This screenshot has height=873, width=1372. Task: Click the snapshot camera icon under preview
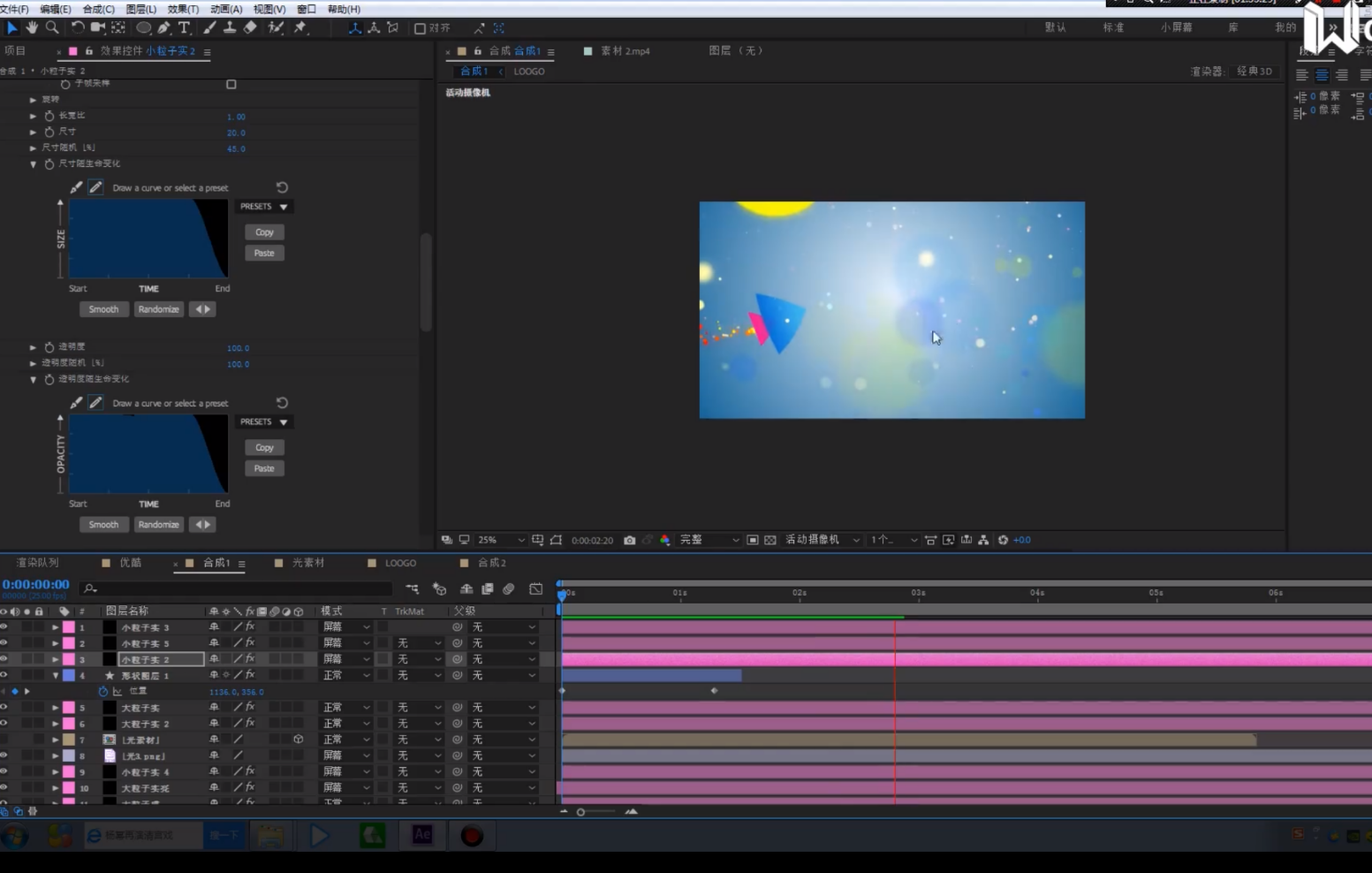[629, 540]
